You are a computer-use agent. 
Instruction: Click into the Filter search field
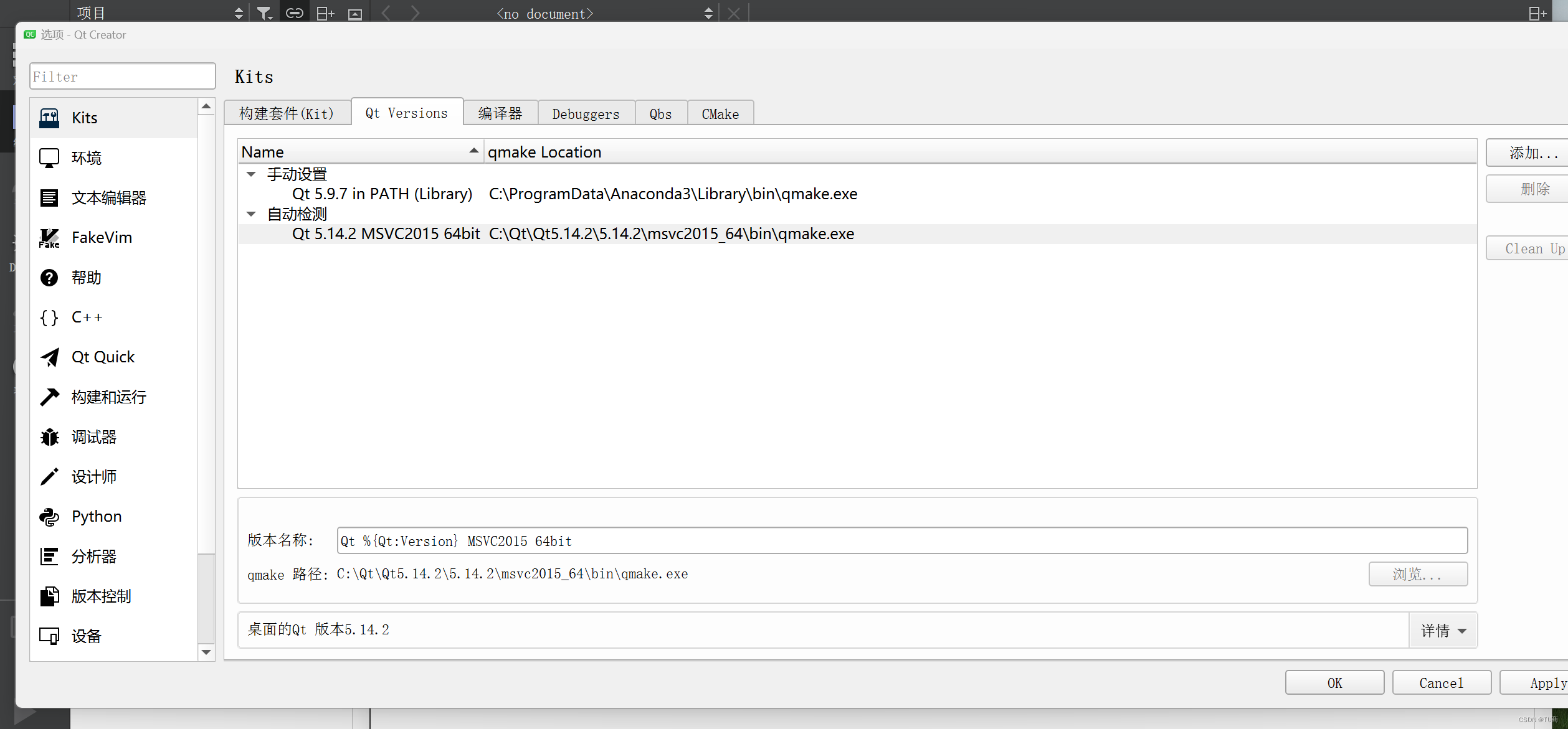122,76
